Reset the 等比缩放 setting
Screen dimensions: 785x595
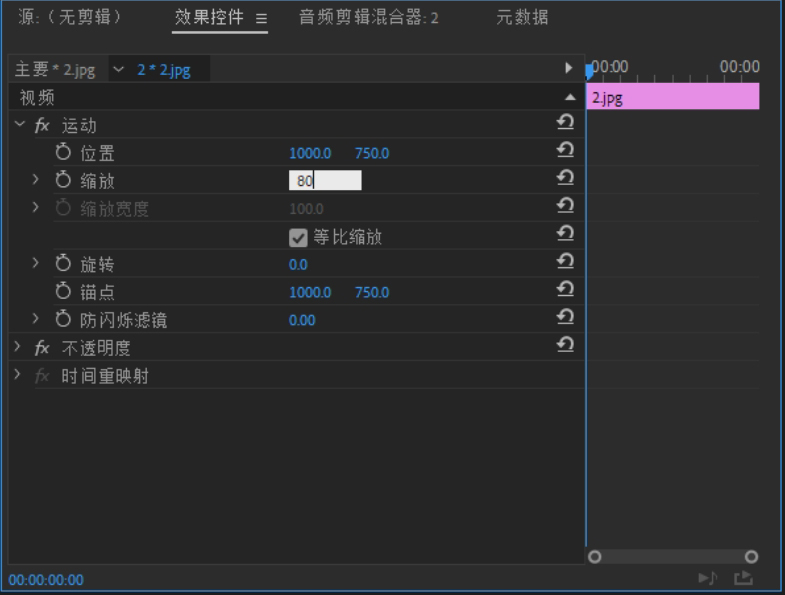pyautogui.click(x=565, y=233)
